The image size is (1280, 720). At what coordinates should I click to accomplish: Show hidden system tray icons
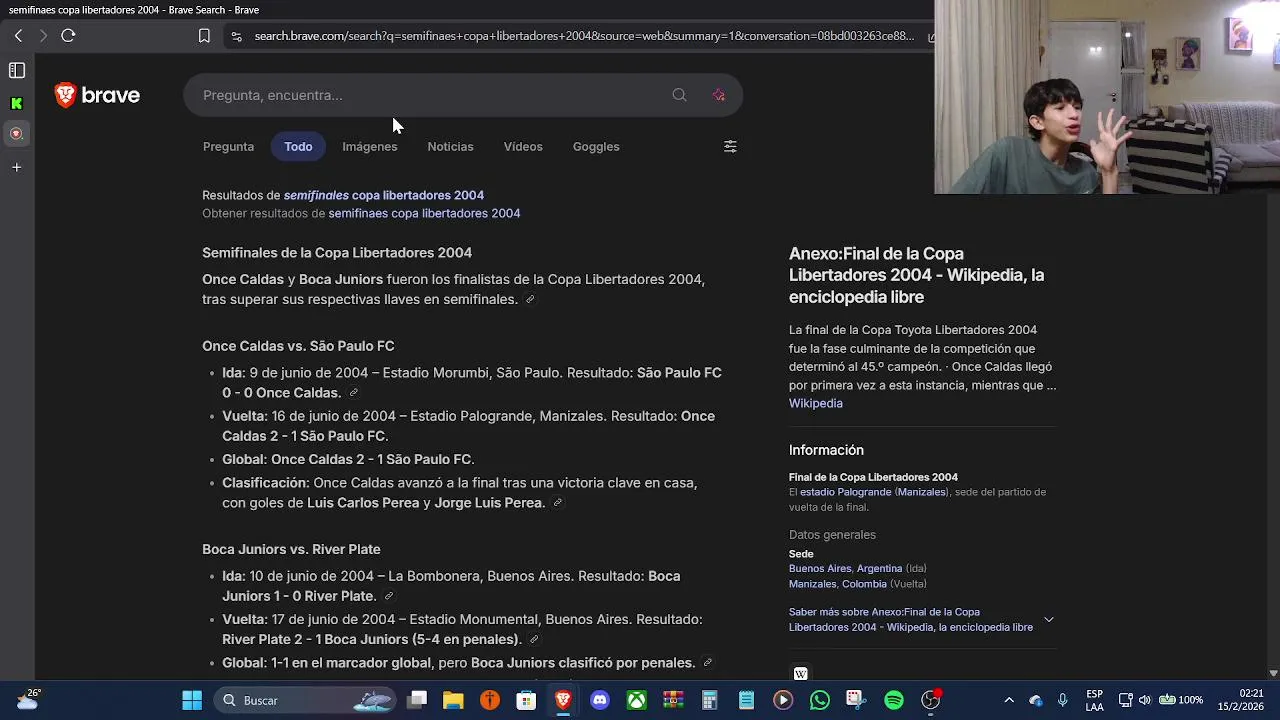tap(1008, 700)
